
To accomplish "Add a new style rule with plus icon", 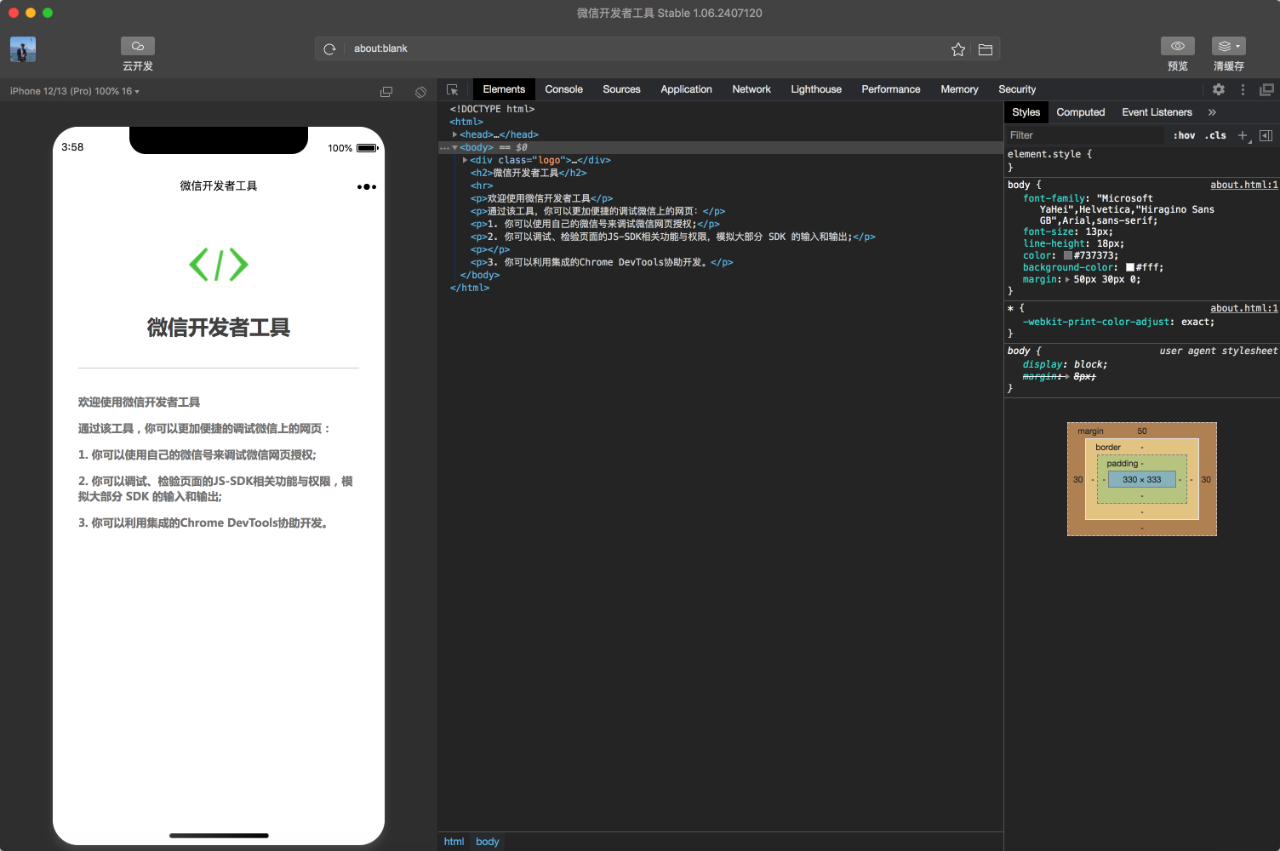I will click(x=1243, y=136).
